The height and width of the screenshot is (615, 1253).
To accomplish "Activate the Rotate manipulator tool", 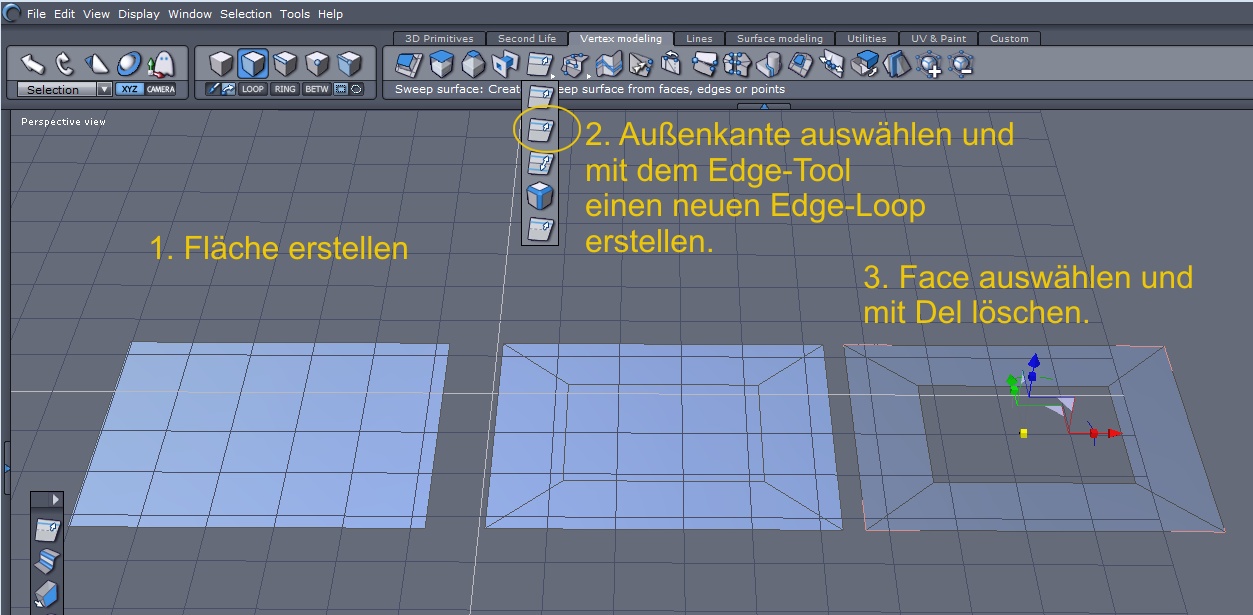I will (65, 65).
